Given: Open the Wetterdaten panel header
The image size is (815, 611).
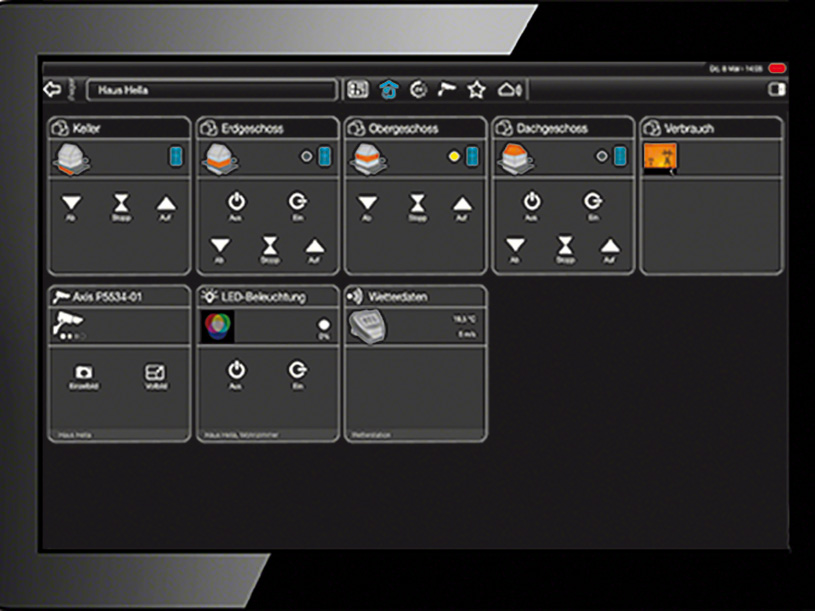Looking at the screenshot, I should click(415, 297).
